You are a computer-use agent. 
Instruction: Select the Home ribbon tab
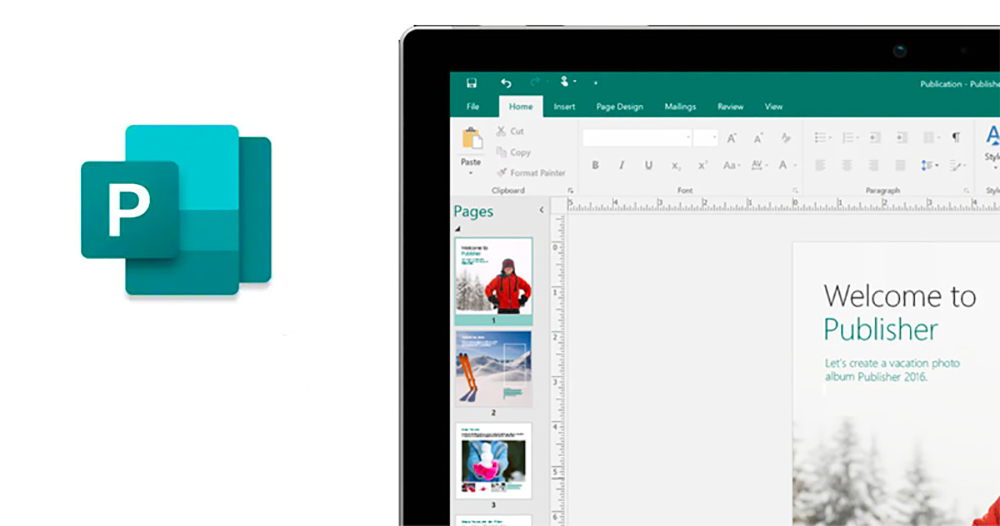click(x=520, y=106)
